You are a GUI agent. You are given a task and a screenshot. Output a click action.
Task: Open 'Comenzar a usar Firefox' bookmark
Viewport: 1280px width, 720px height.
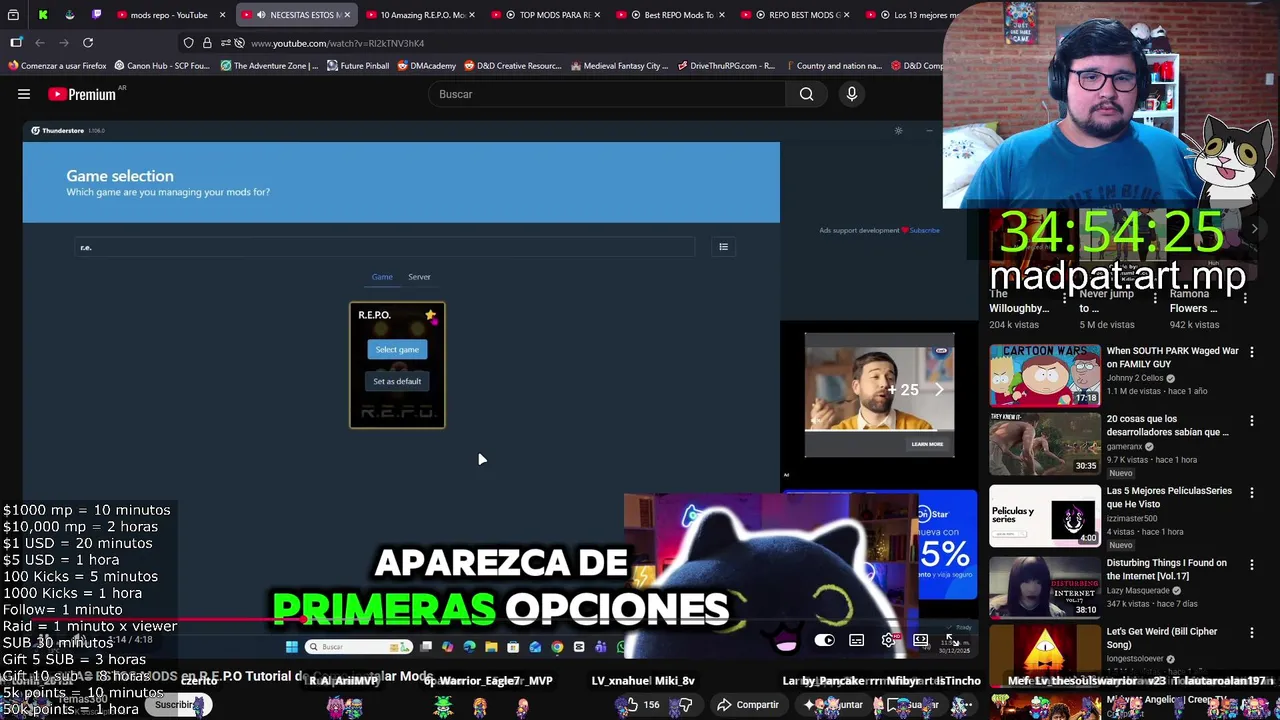tap(57, 66)
